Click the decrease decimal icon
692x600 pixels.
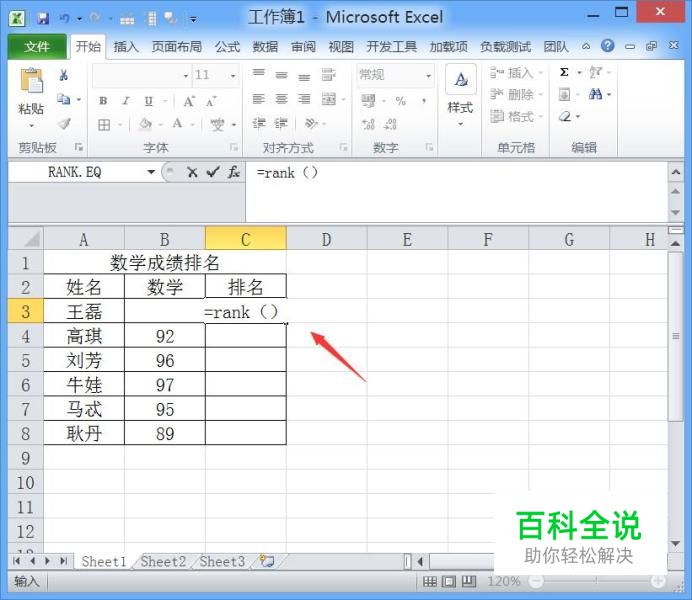tap(391, 124)
